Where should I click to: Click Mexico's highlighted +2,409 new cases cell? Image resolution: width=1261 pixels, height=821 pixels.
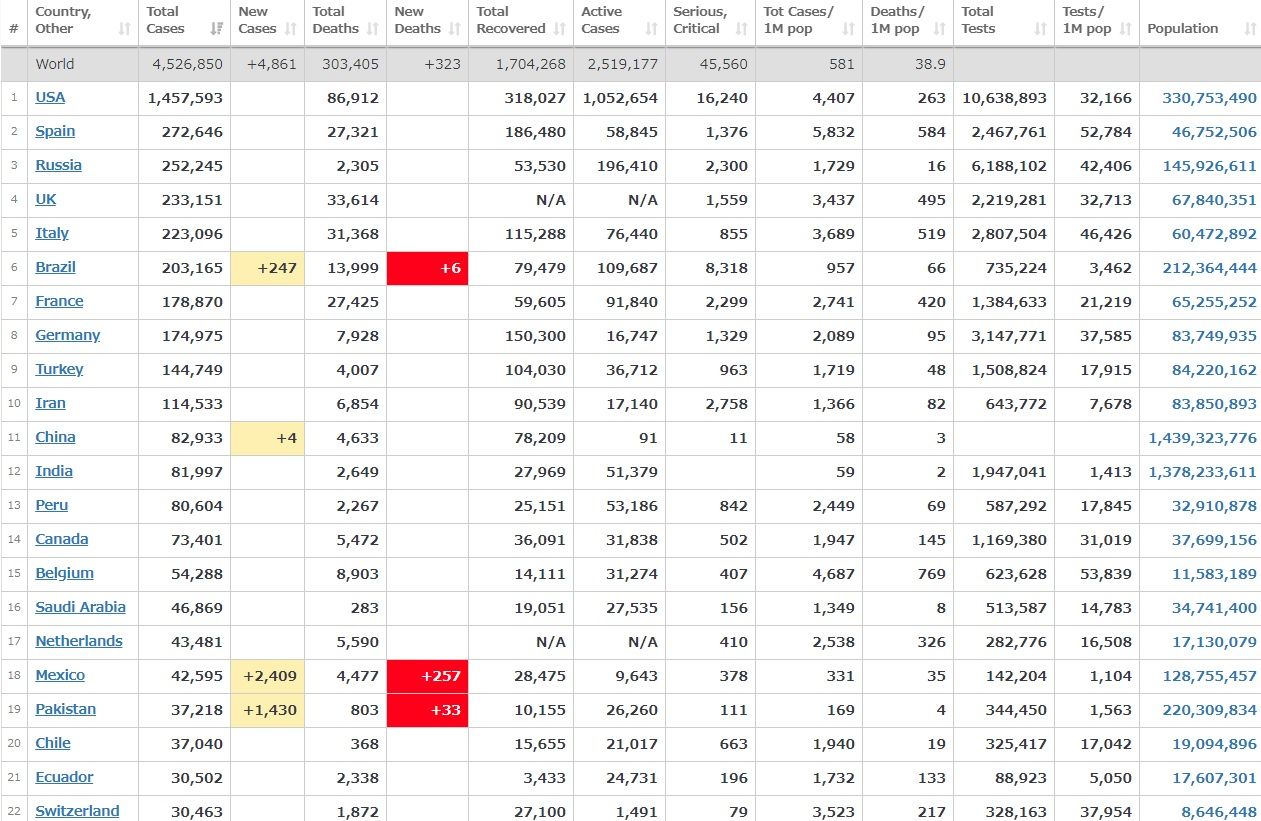[x=267, y=676]
